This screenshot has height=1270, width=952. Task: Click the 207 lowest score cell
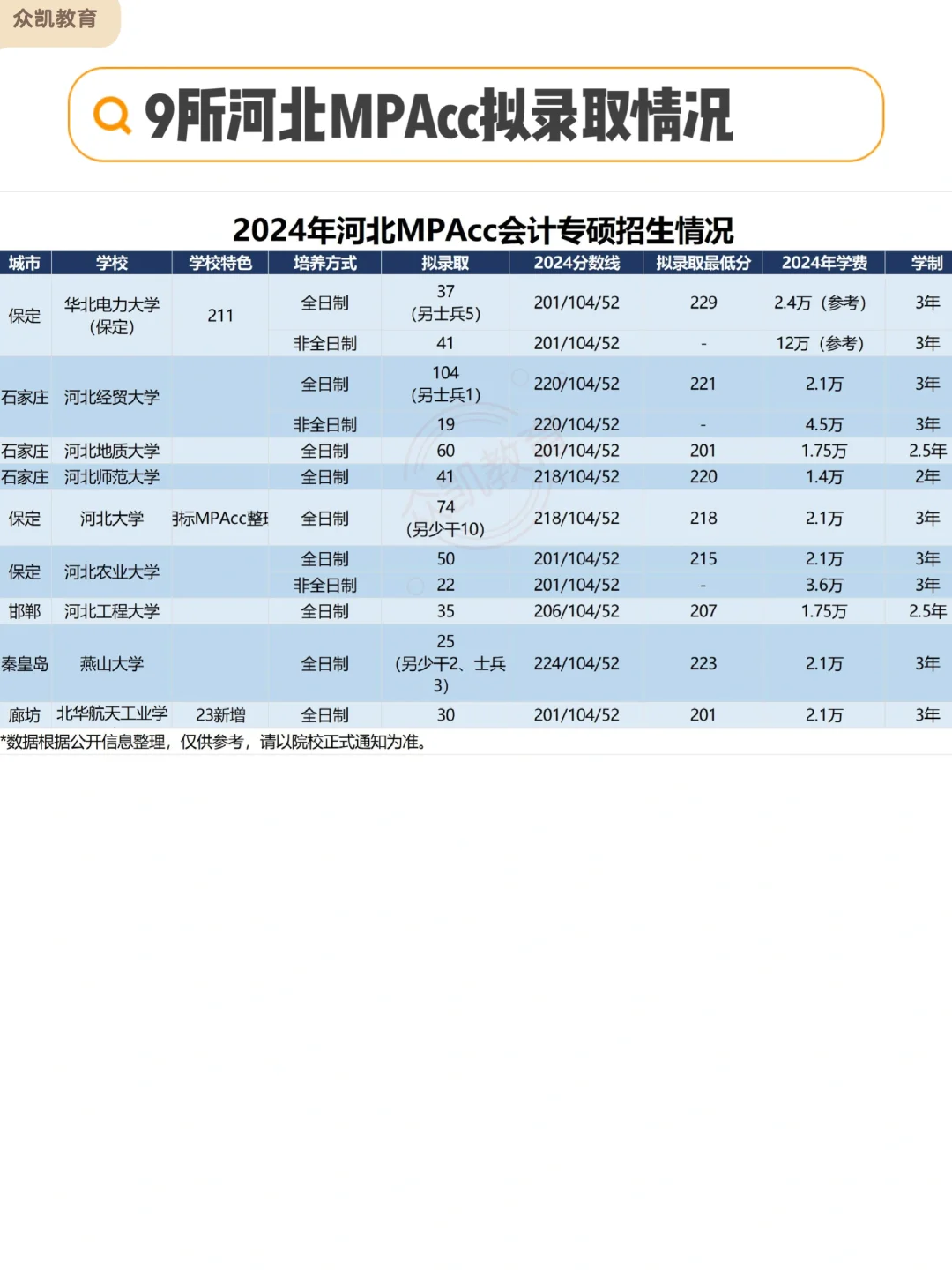[703, 611]
